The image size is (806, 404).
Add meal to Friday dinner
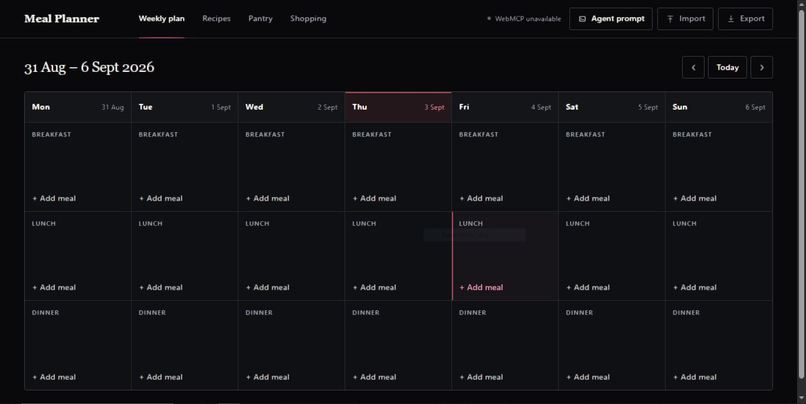tap(482, 377)
